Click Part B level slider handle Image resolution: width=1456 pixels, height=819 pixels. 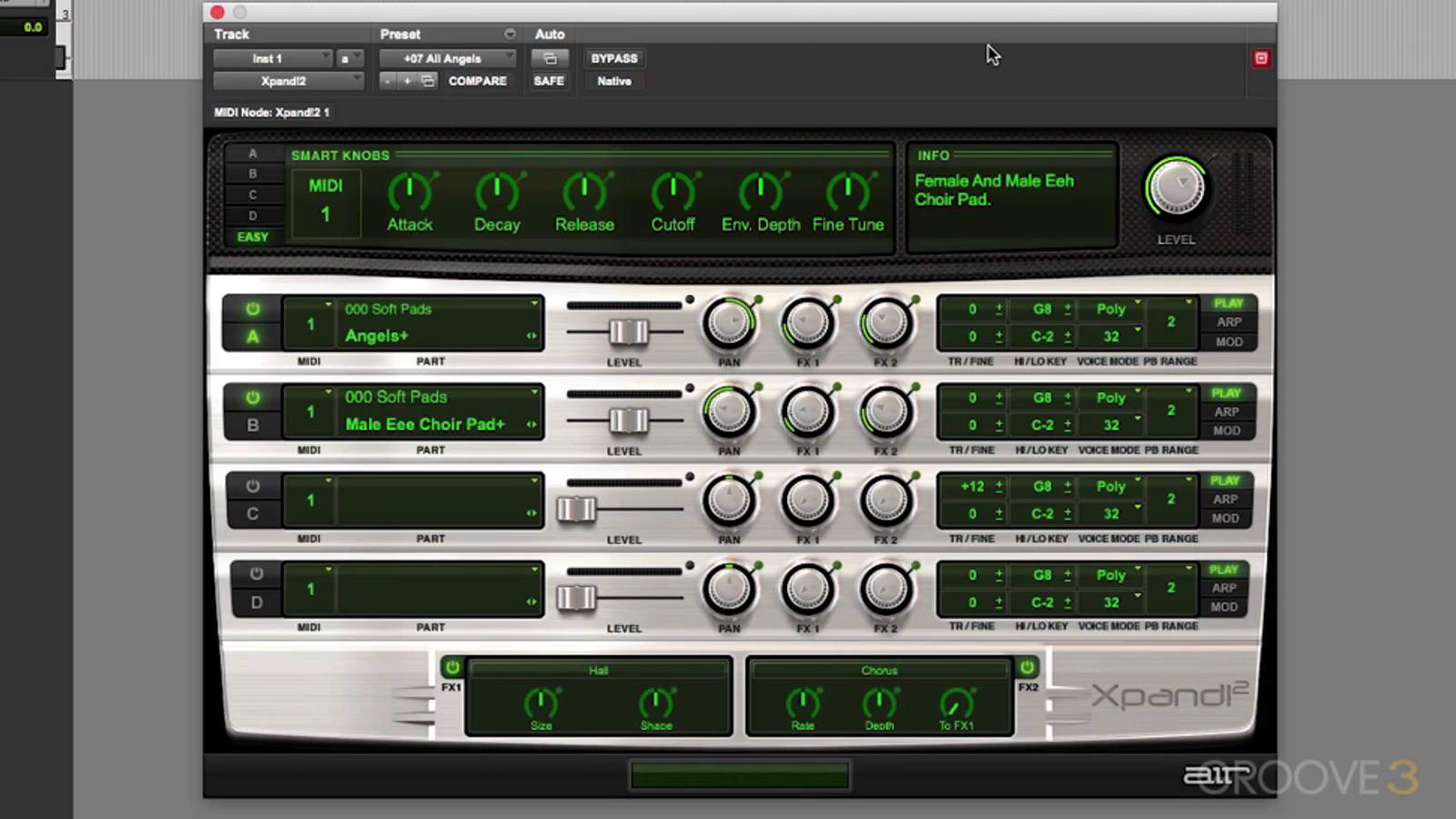[628, 420]
